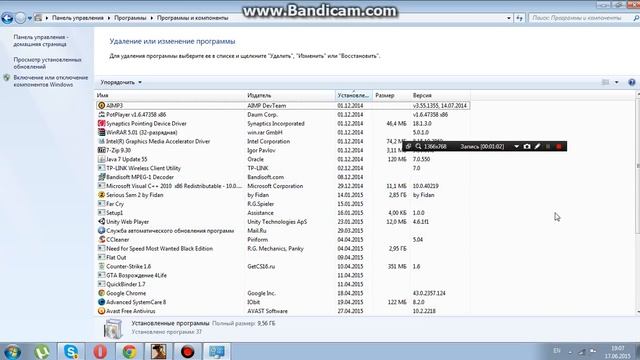This screenshot has height=360, width=640.
Task: Select the Flat Out row
Action: click(x=282, y=258)
